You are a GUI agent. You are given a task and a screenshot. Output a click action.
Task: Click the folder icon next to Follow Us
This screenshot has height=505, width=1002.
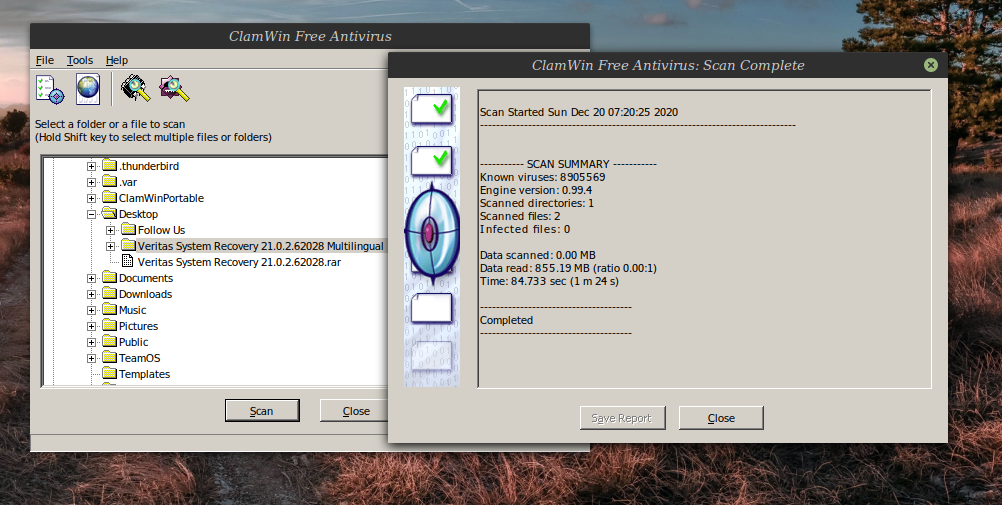[x=128, y=229]
